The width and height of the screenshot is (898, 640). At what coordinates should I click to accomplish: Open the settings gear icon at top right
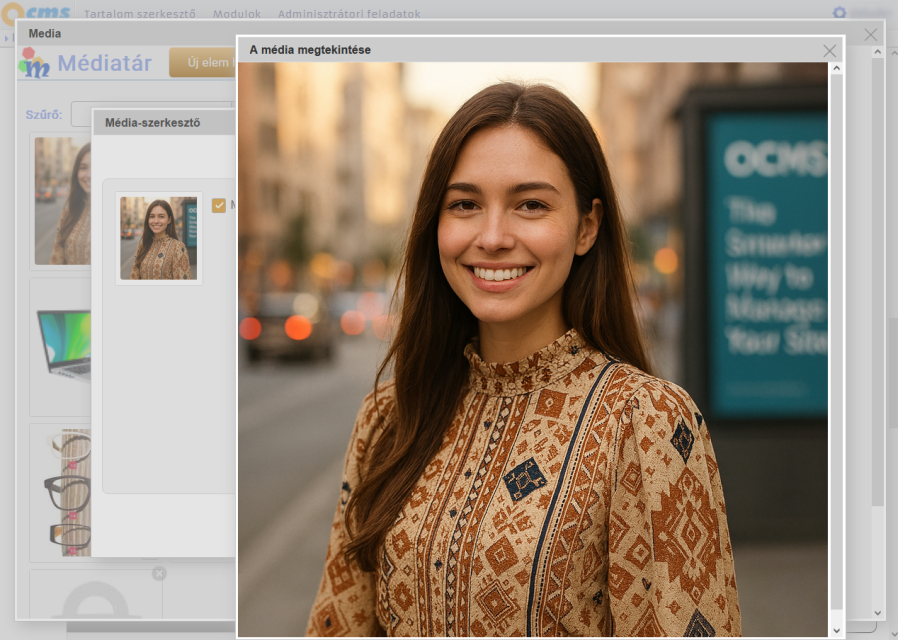point(840,13)
